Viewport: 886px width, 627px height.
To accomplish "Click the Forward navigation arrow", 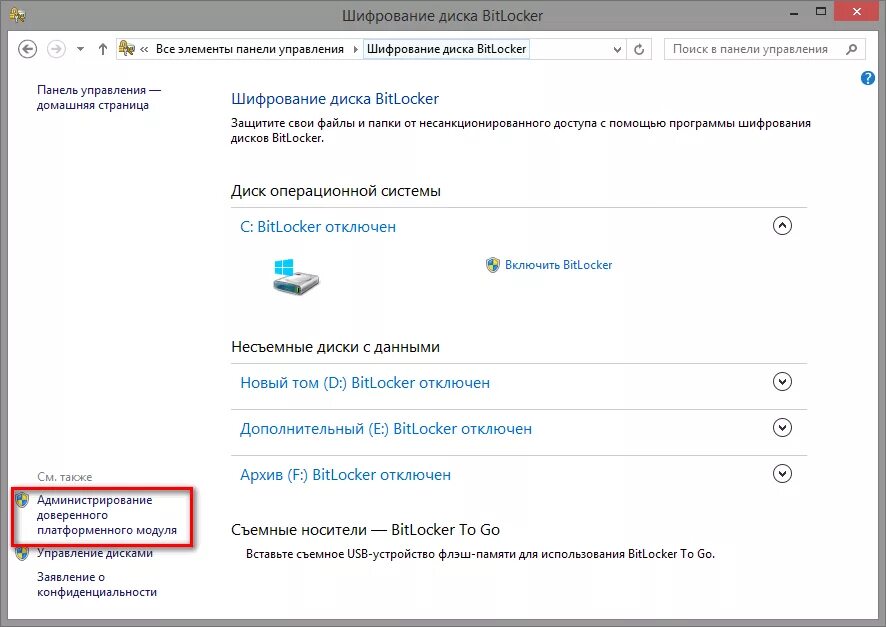I will [55, 49].
